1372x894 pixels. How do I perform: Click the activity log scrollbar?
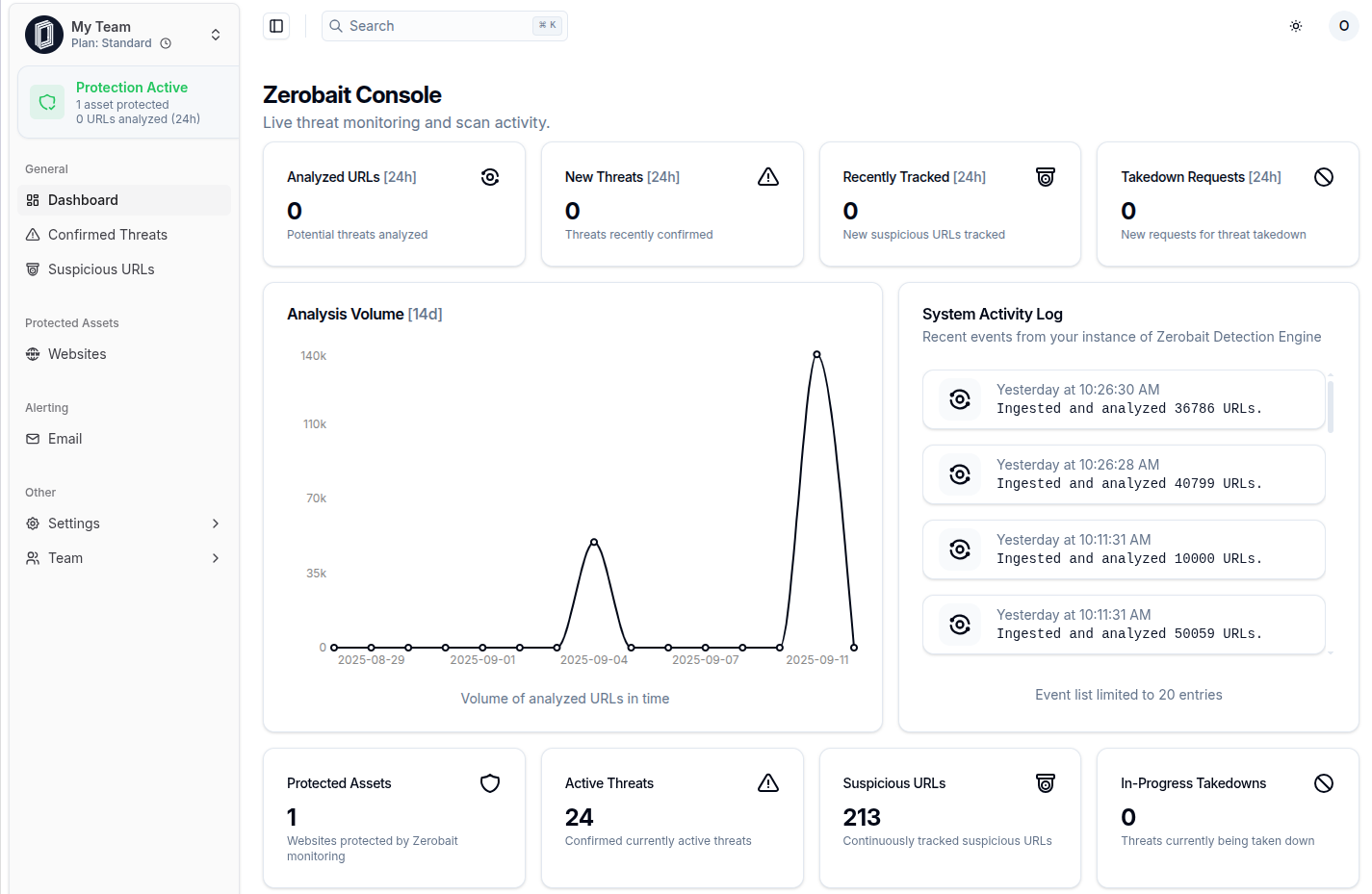[x=1331, y=406]
